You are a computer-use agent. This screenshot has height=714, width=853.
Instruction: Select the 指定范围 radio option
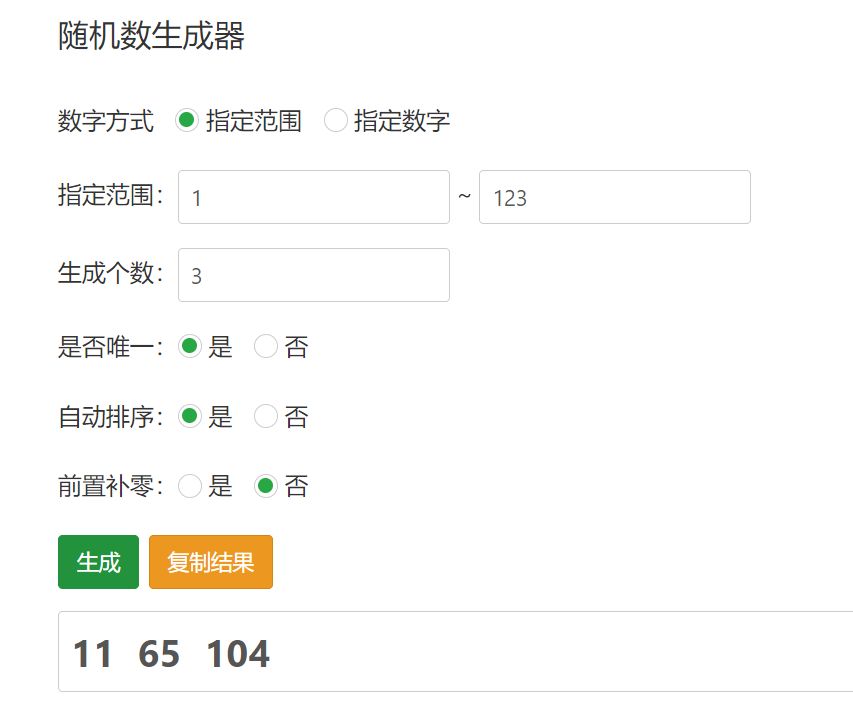(x=187, y=121)
